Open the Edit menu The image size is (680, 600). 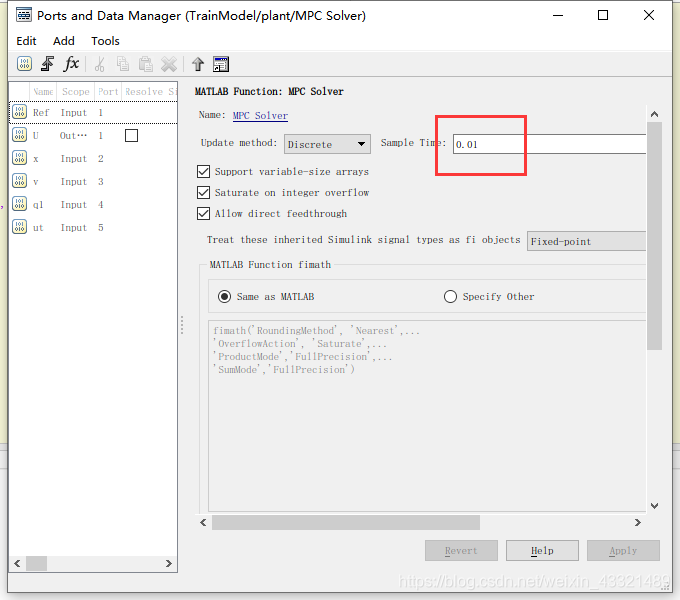tap(26, 41)
